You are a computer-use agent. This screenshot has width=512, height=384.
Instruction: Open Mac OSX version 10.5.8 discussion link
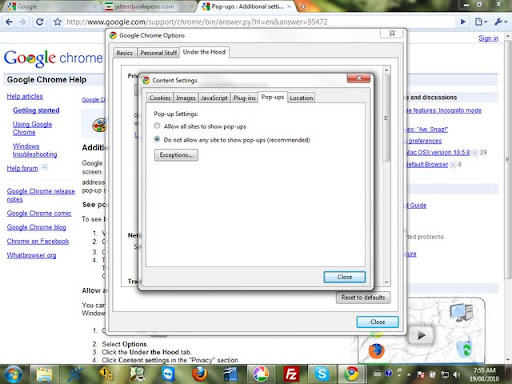(x=438, y=152)
